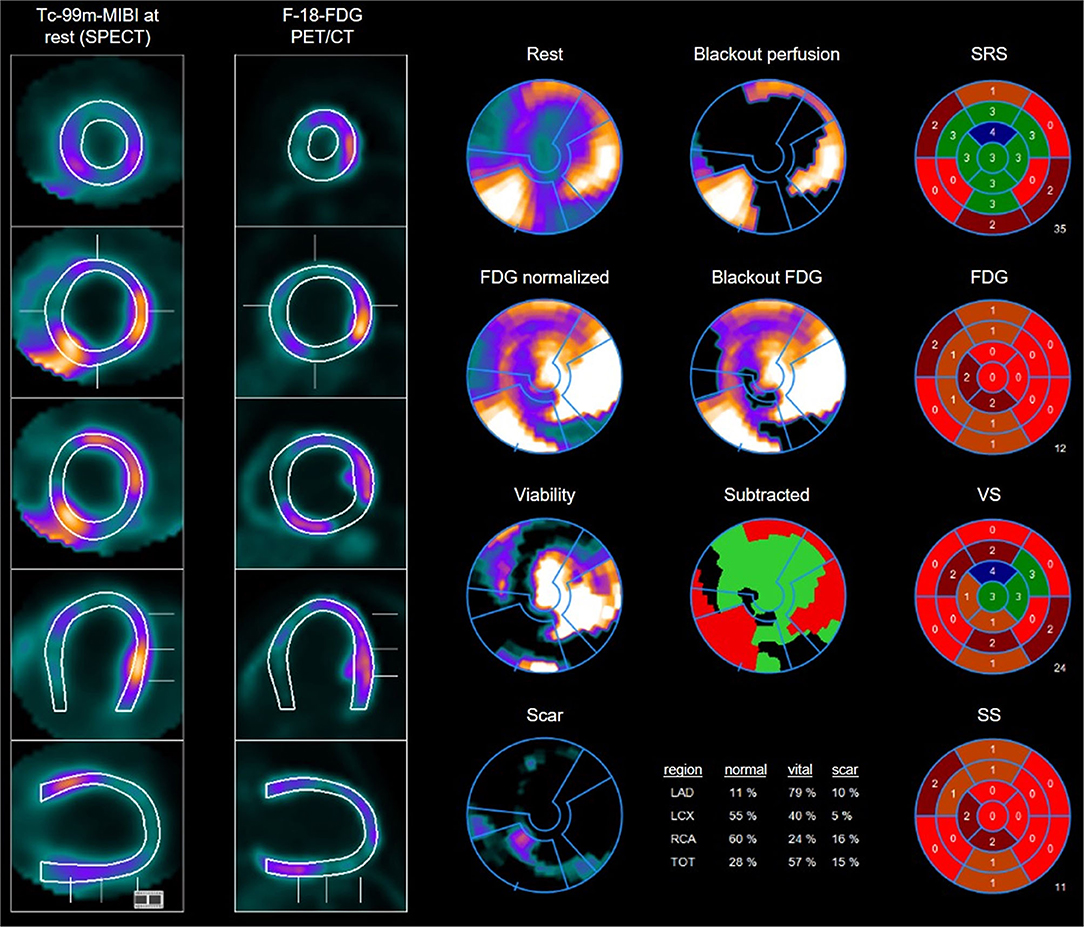Click the LCX vital value '40 %'

tap(802, 816)
